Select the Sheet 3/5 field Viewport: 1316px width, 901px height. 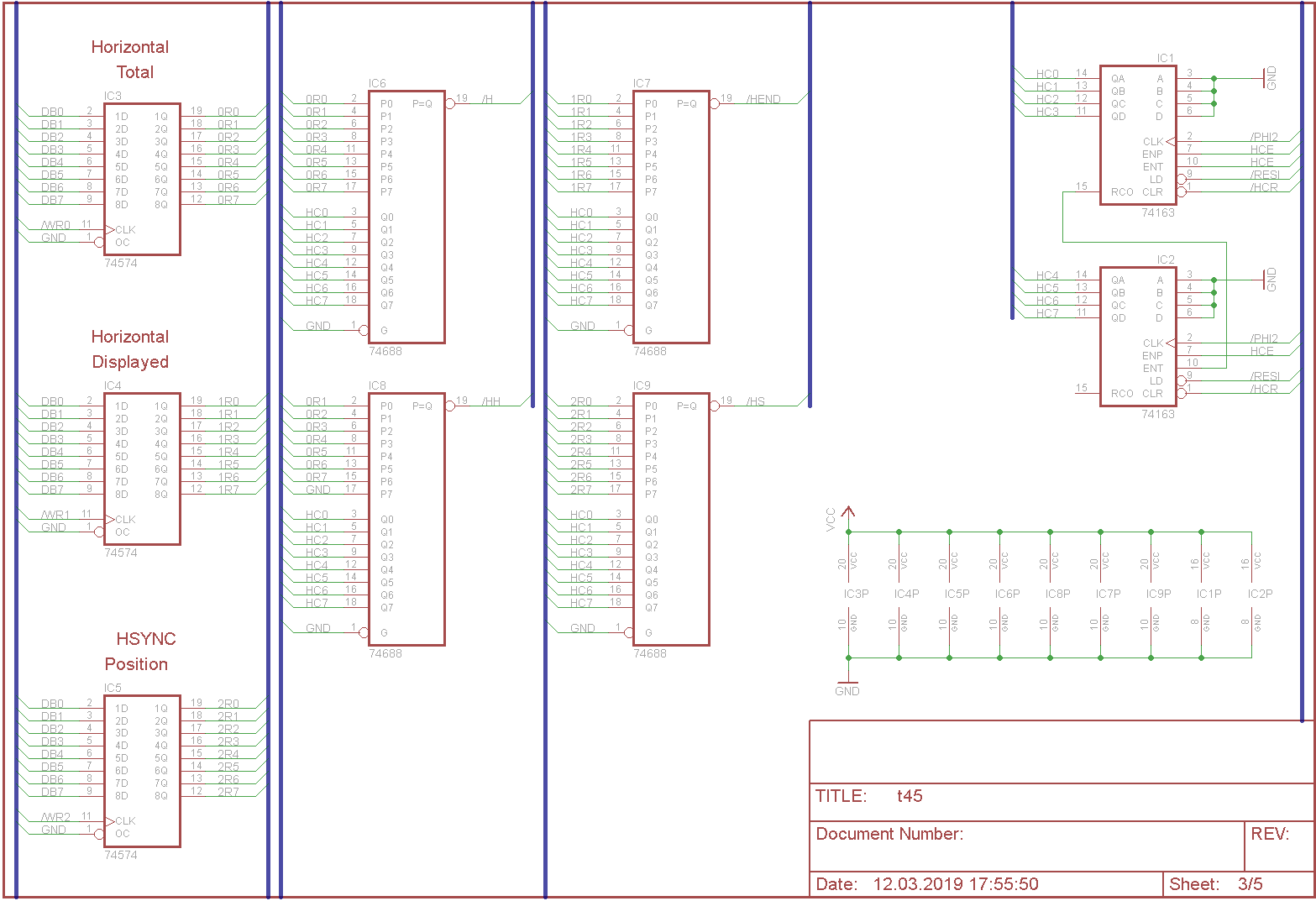[1215, 884]
